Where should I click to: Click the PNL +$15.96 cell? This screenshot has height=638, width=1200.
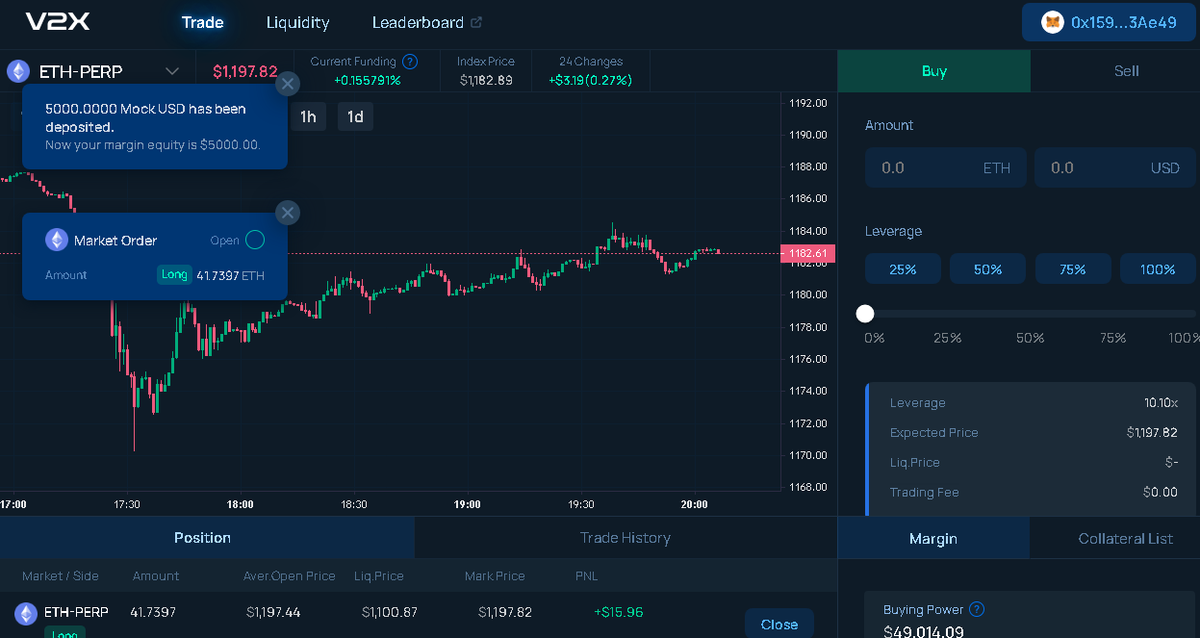(618, 612)
